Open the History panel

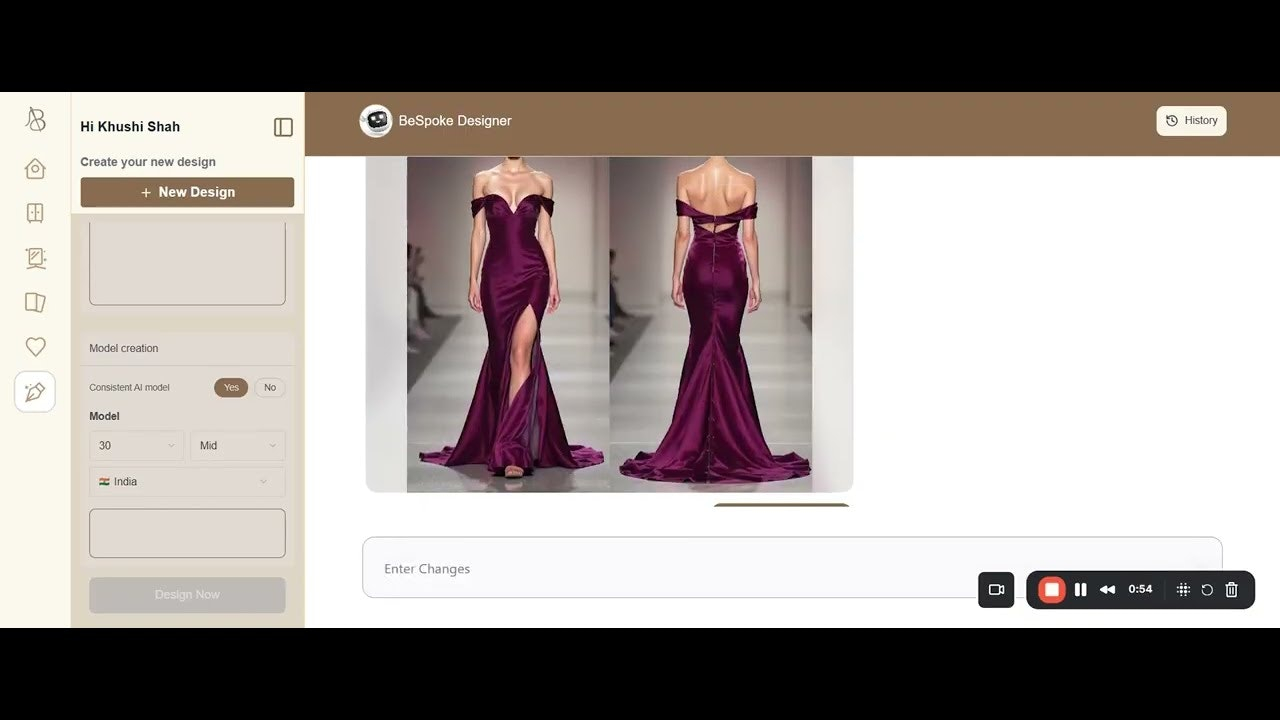[1191, 121]
